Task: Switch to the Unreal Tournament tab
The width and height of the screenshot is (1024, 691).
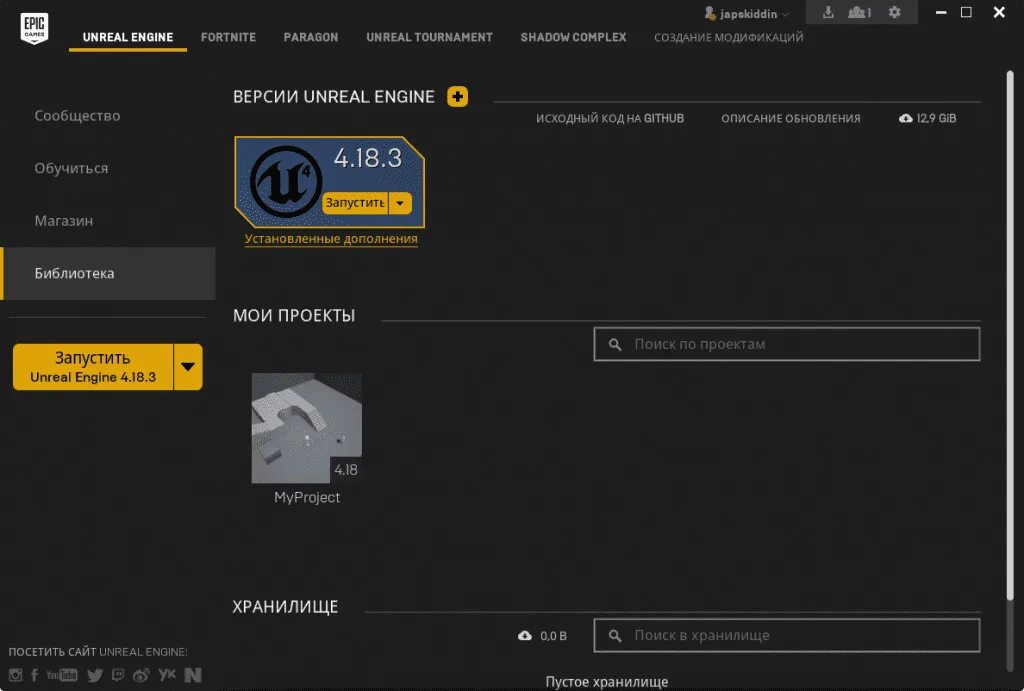Action: (430, 37)
